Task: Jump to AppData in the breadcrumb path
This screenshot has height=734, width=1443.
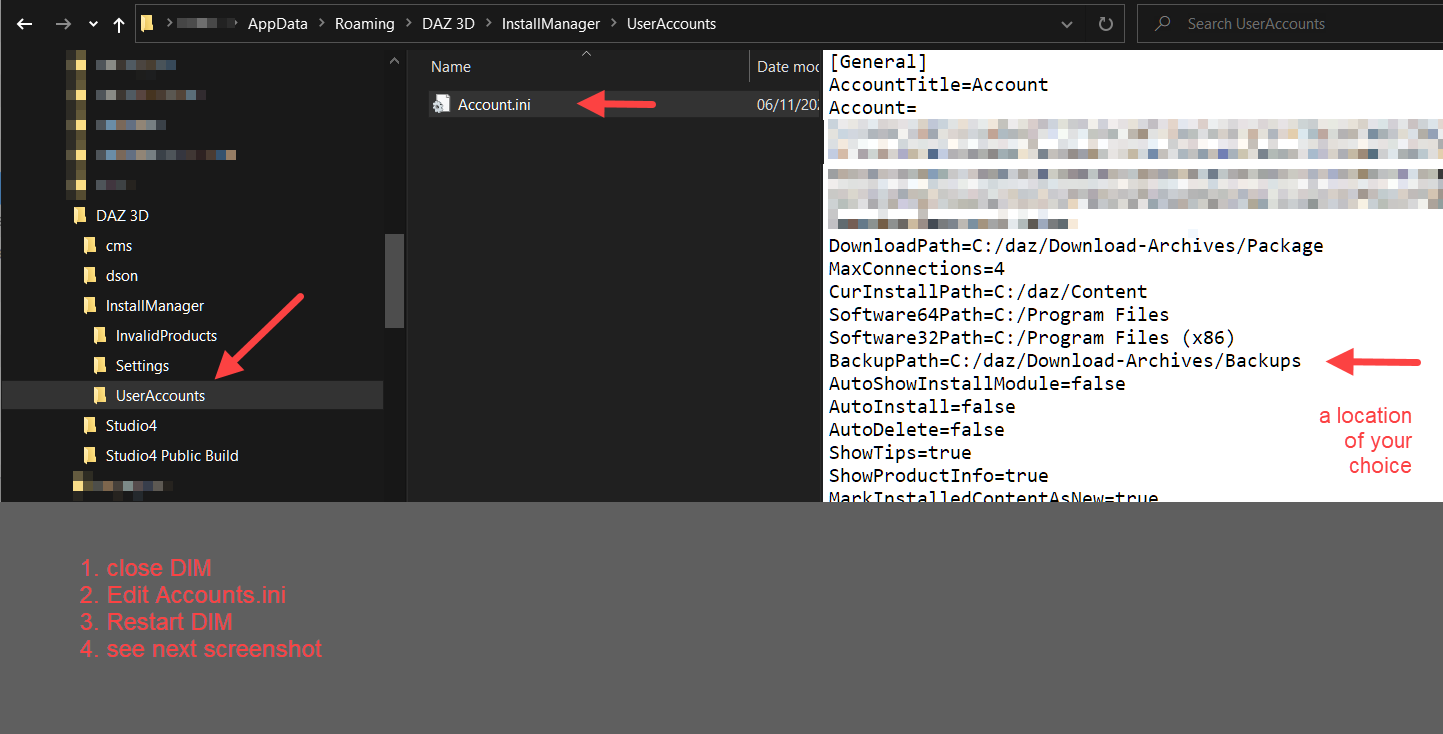Action: tap(278, 23)
